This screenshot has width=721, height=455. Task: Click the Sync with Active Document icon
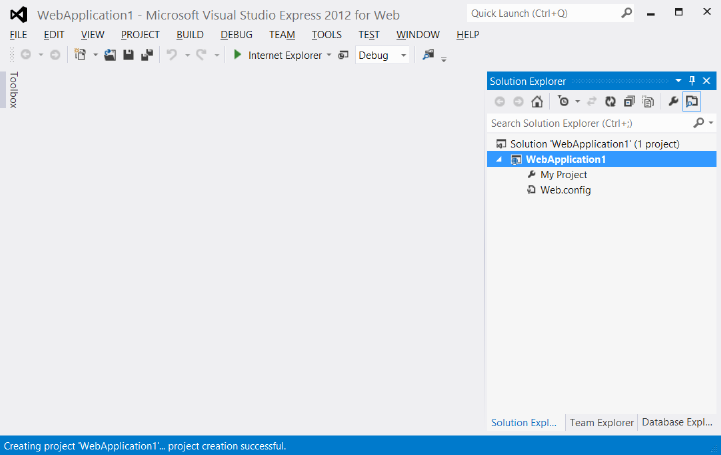[592, 101]
